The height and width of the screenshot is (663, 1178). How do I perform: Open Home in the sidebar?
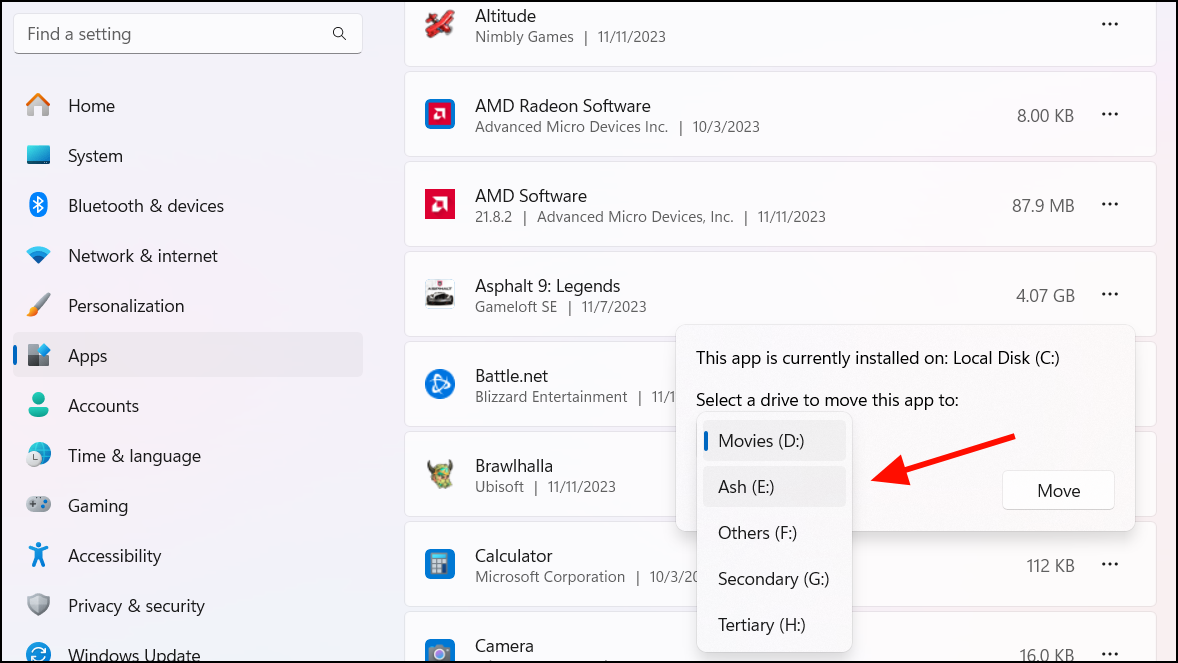click(188, 105)
